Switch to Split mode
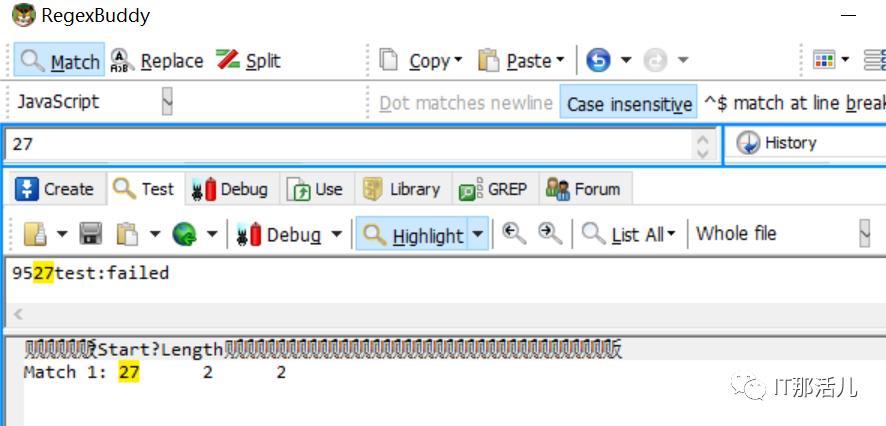Image resolution: width=886 pixels, height=426 pixels. (248, 60)
